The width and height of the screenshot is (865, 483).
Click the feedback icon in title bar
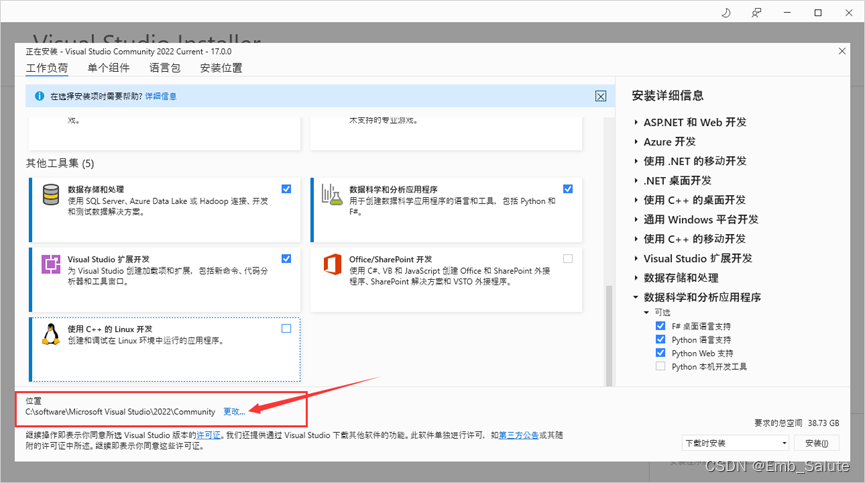[756, 13]
